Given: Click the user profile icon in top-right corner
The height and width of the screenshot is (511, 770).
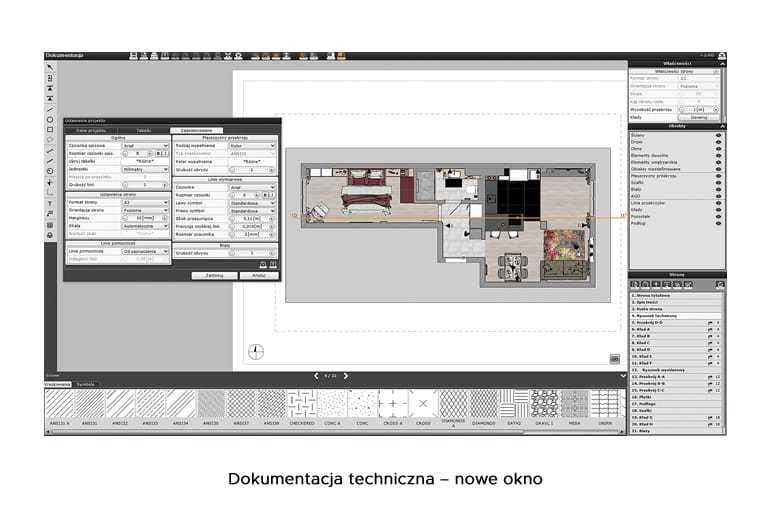Looking at the screenshot, I should pos(721,56).
